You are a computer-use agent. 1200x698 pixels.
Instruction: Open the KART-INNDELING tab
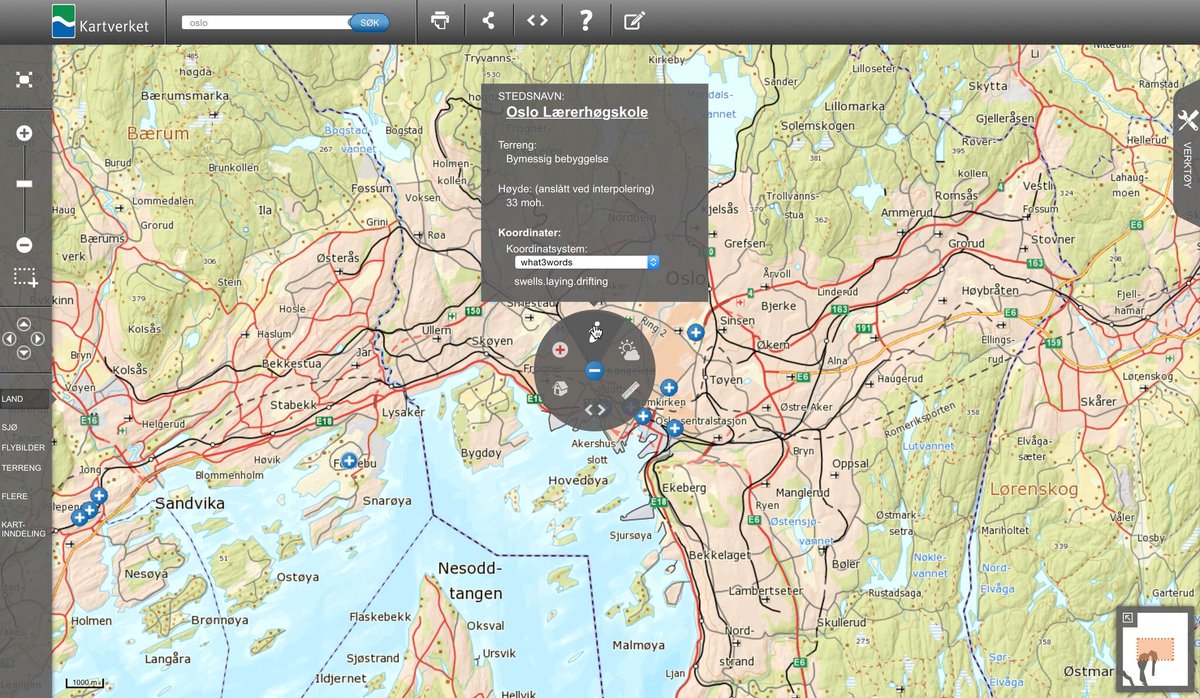(25, 529)
